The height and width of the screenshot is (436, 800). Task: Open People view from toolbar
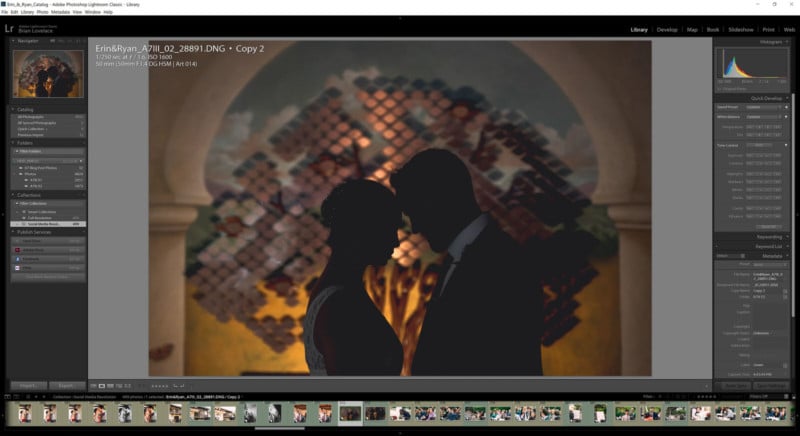point(128,386)
